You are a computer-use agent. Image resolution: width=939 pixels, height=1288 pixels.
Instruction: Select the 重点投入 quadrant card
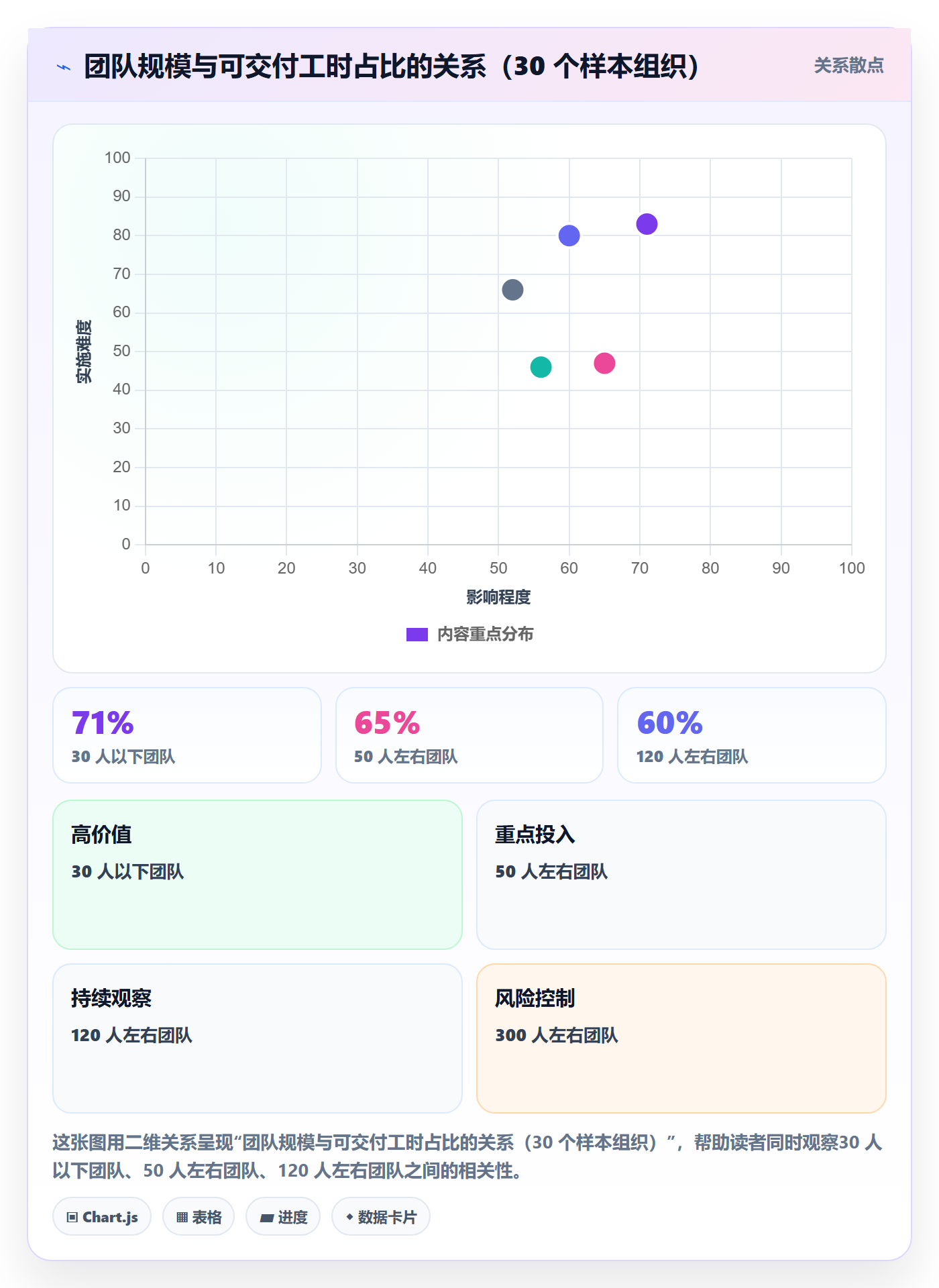681,875
